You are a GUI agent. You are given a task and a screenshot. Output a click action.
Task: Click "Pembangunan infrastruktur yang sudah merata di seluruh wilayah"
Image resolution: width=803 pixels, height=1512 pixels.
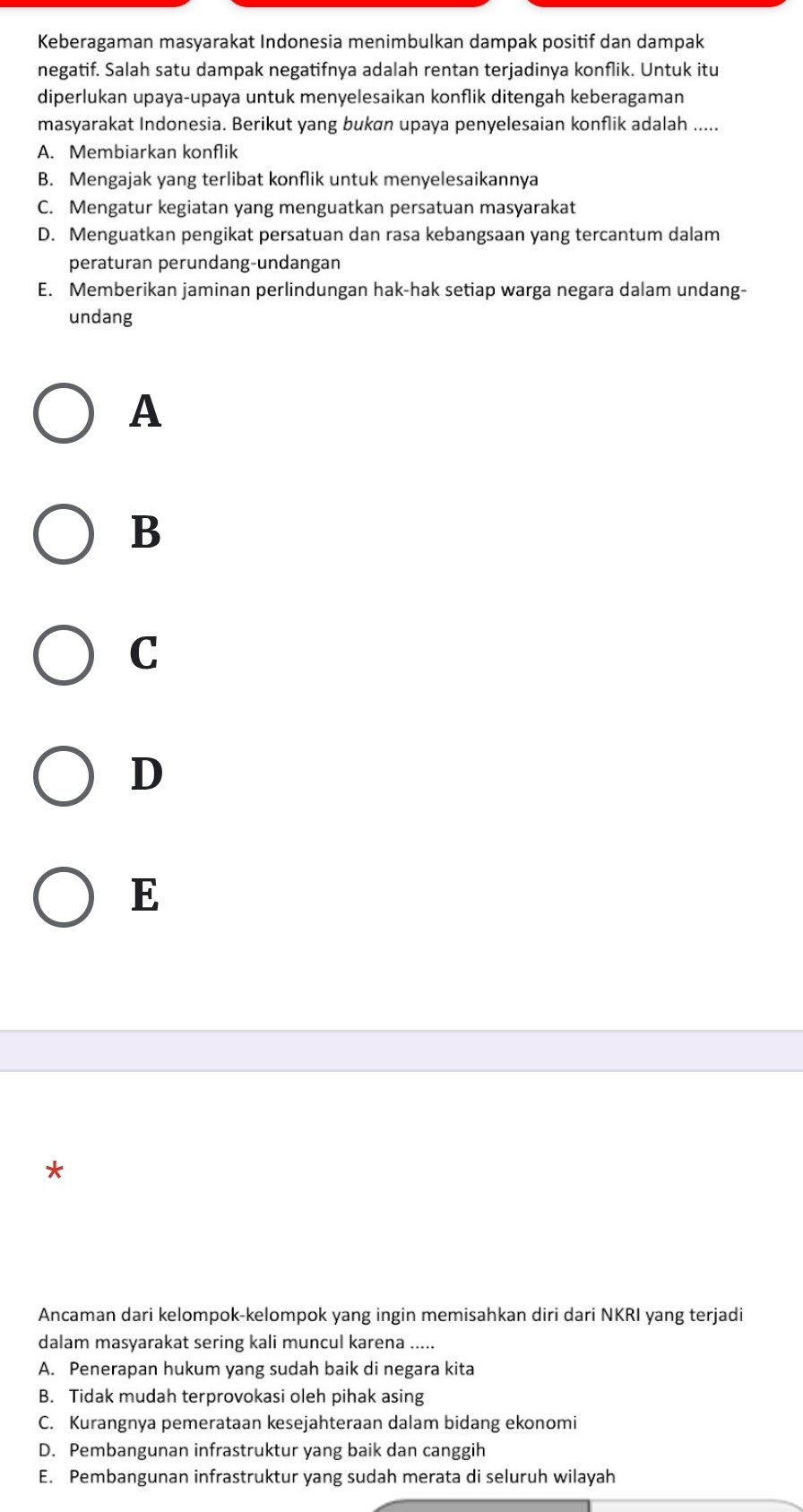(342, 1477)
